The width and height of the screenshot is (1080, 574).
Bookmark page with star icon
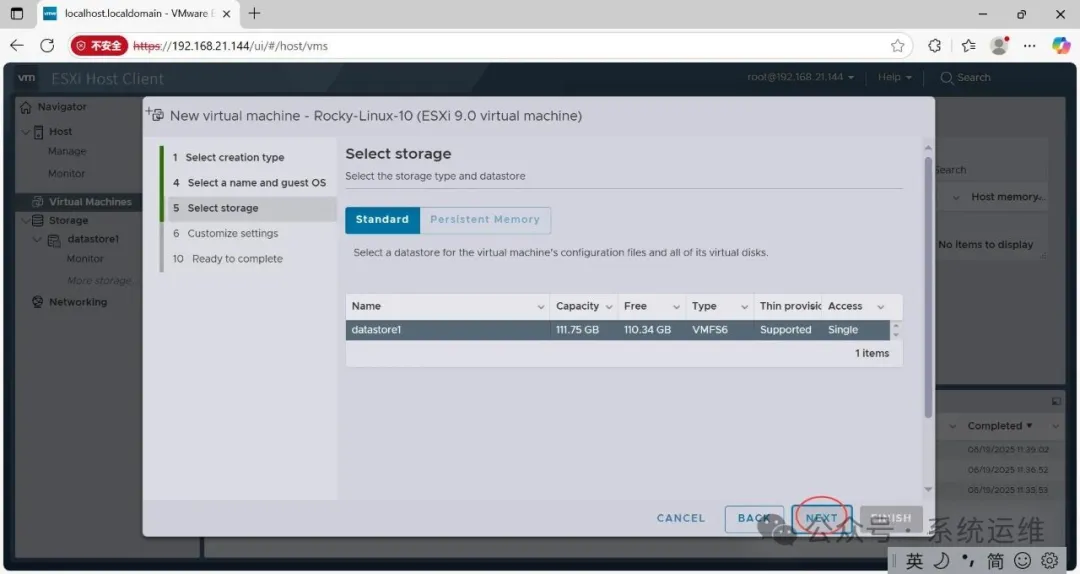pyautogui.click(x=897, y=45)
